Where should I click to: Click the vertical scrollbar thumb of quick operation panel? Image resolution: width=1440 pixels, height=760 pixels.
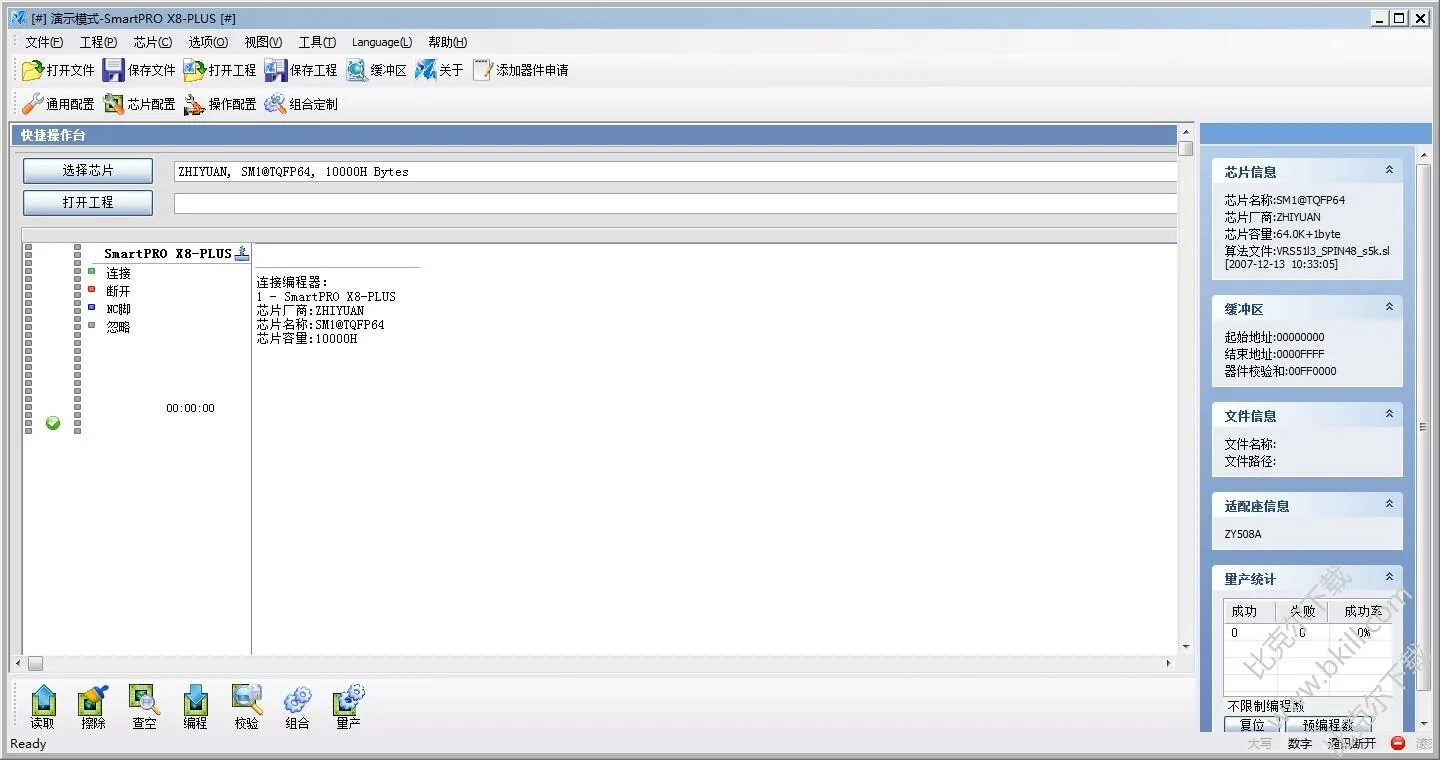pos(1186,149)
